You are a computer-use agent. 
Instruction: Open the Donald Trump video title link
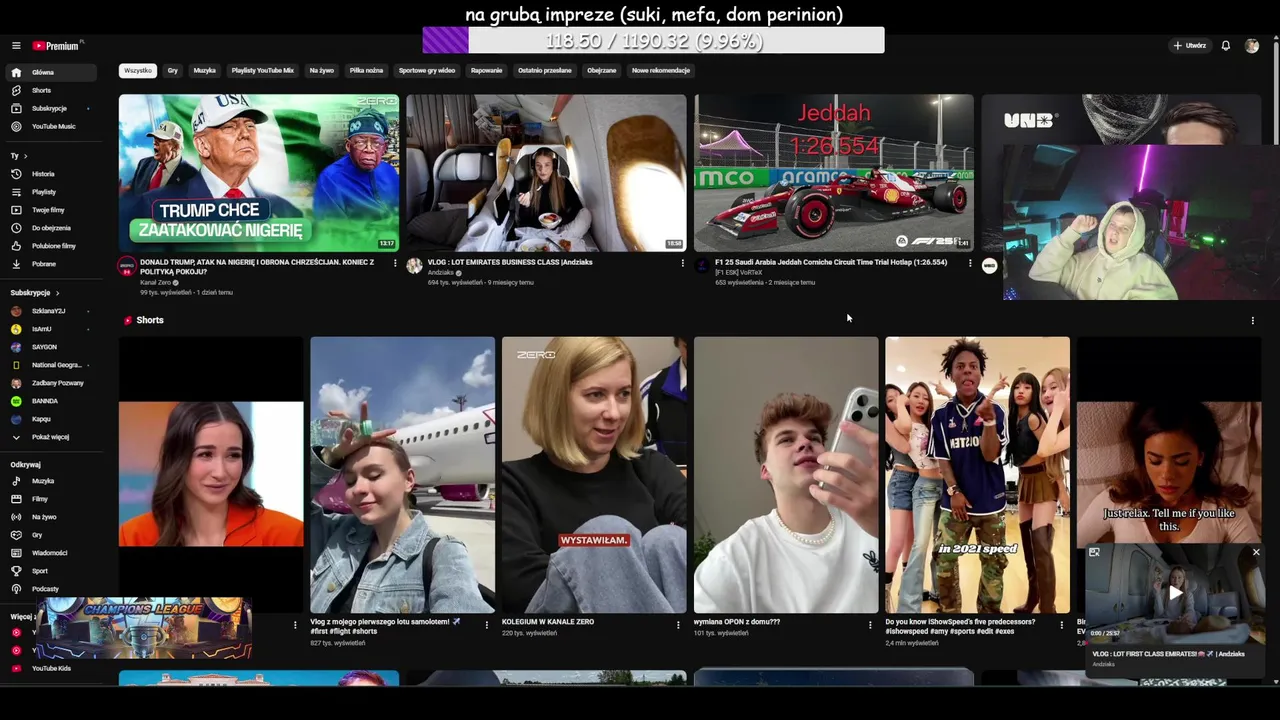(x=257, y=267)
